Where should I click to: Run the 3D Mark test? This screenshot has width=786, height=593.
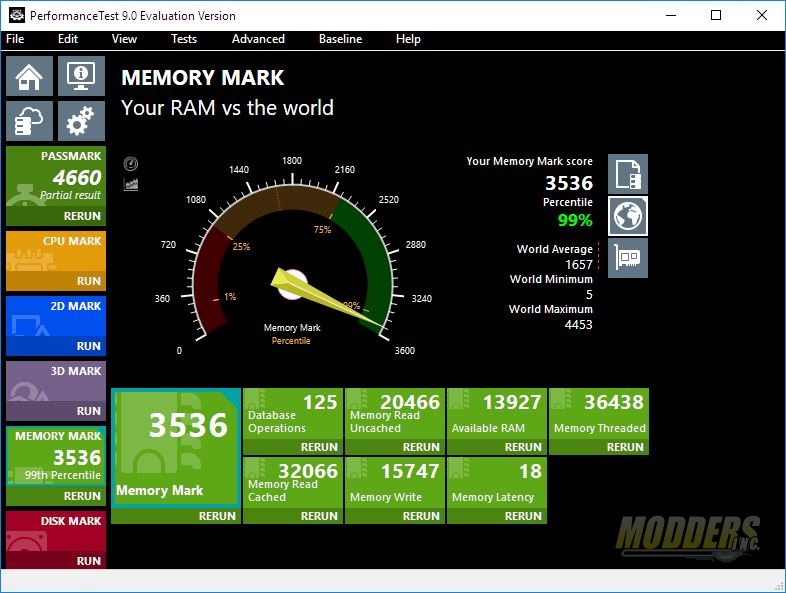(x=89, y=411)
